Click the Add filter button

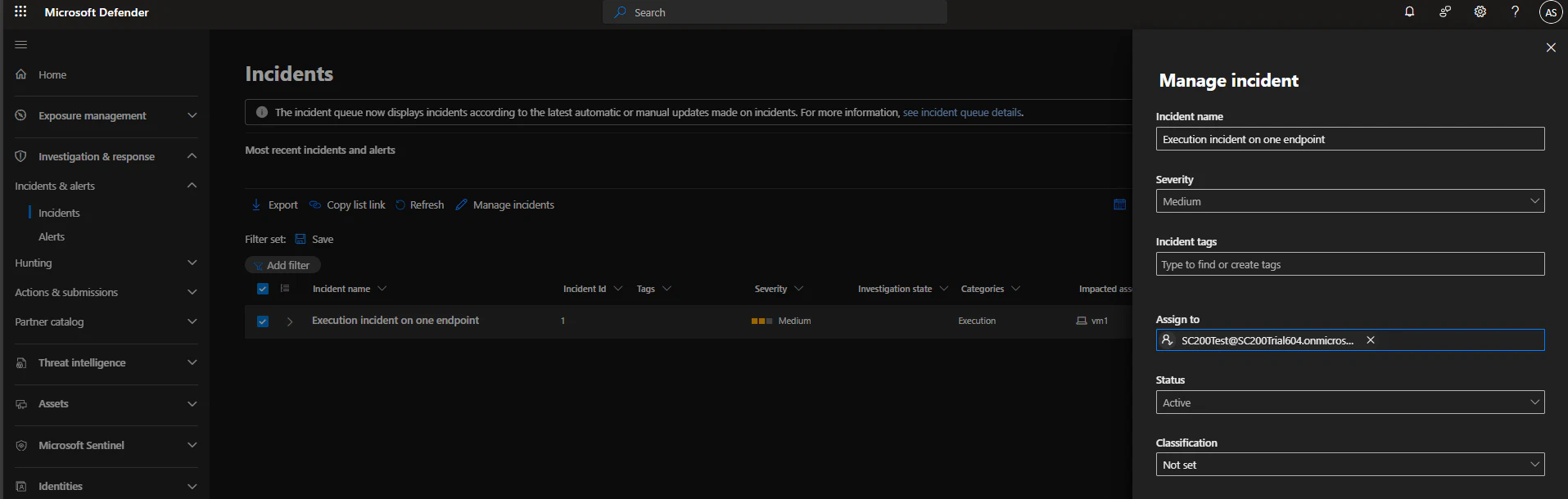282,265
